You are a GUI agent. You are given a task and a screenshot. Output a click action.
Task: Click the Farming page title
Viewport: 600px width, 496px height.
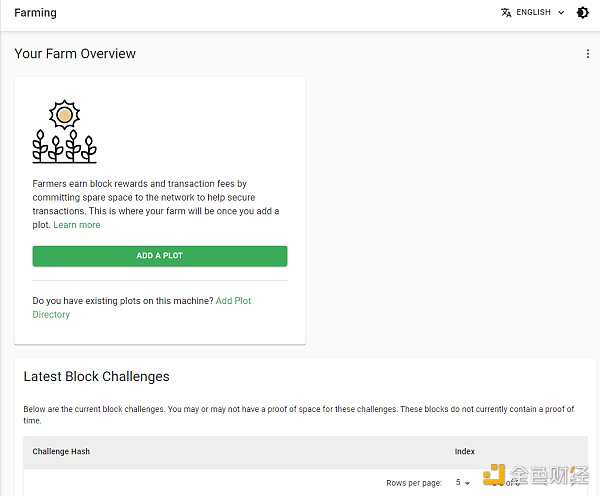pyautogui.click(x=35, y=13)
